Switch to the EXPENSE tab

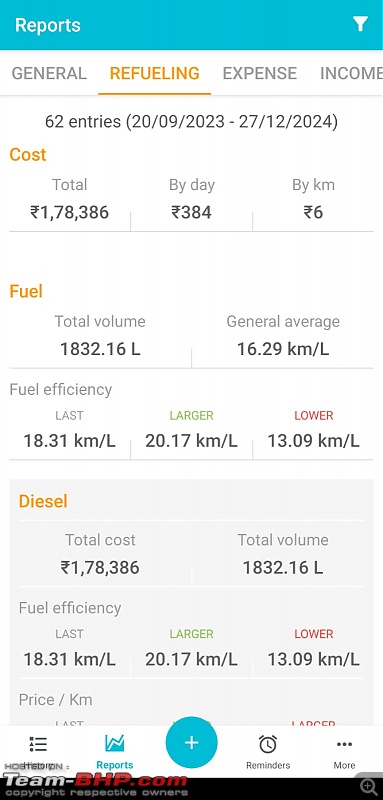tap(260, 73)
